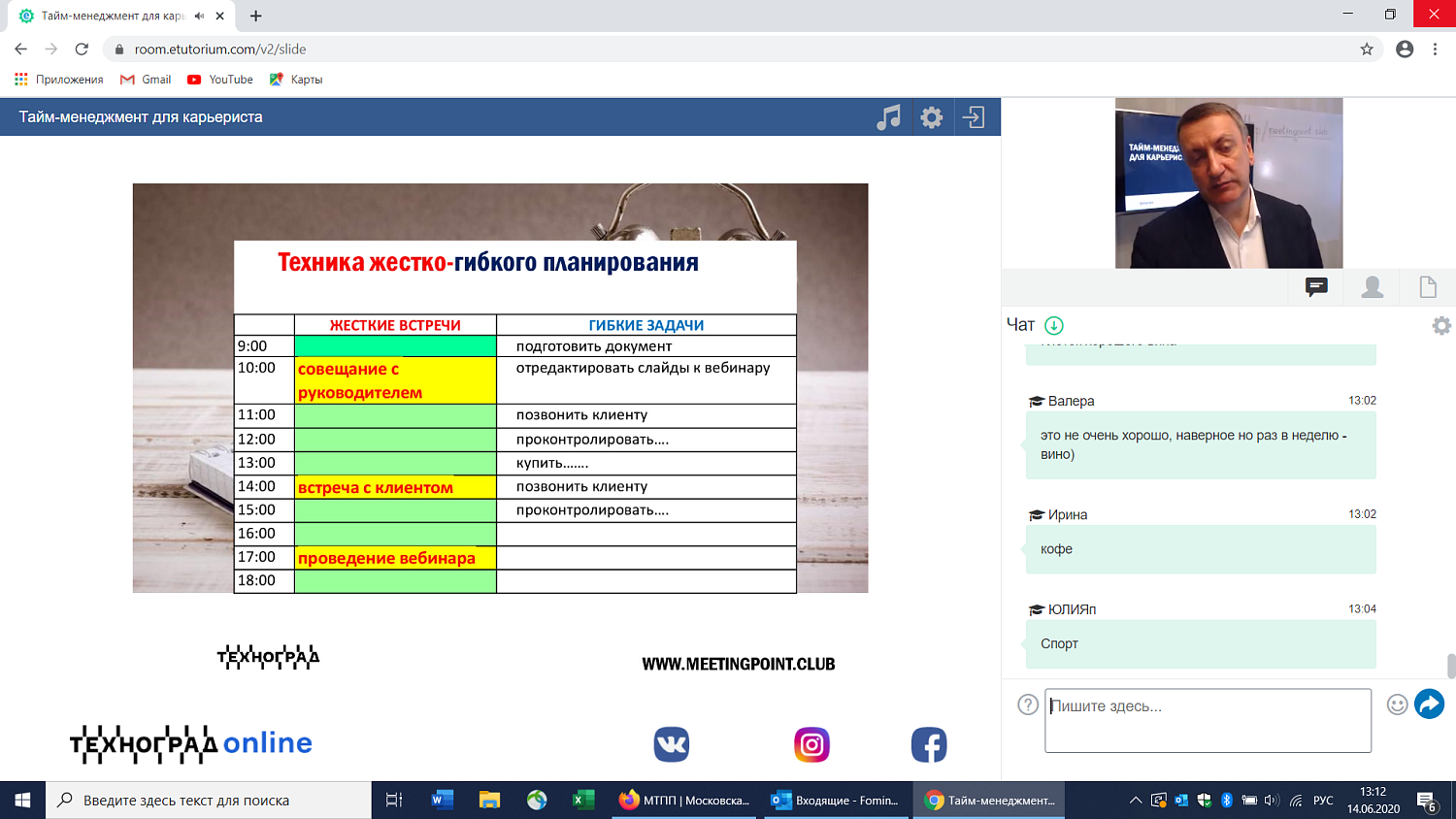Show participants via person icon
Viewport: 1456px width, 819px height.
pyautogui.click(x=1372, y=287)
